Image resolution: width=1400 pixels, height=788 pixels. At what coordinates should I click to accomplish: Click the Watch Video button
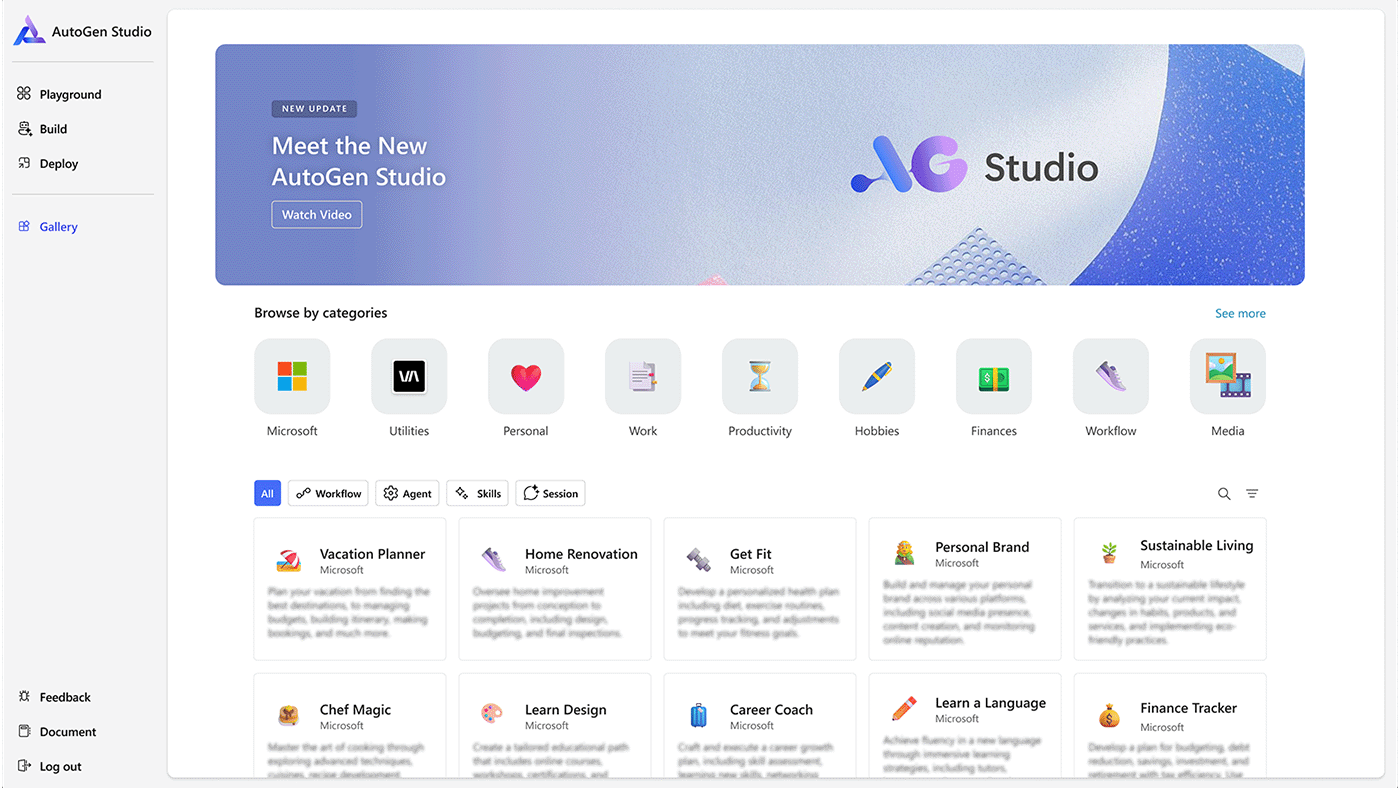(x=316, y=214)
